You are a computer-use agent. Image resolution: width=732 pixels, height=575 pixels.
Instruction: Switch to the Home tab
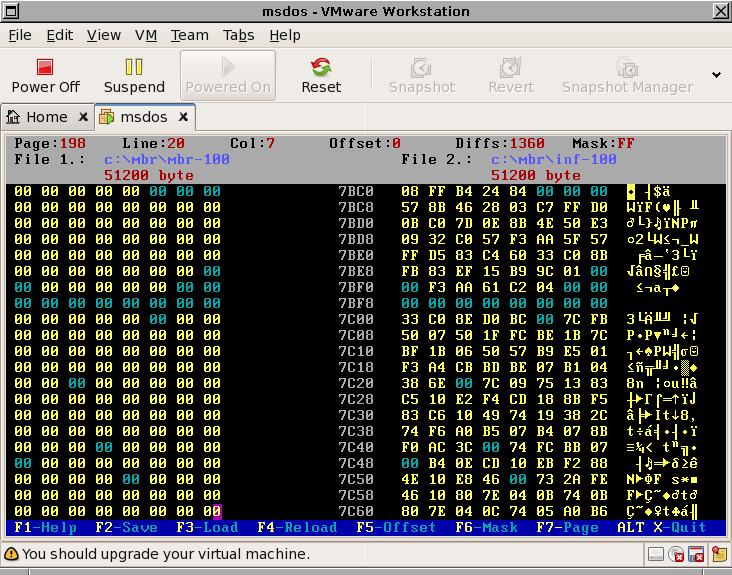47,117
